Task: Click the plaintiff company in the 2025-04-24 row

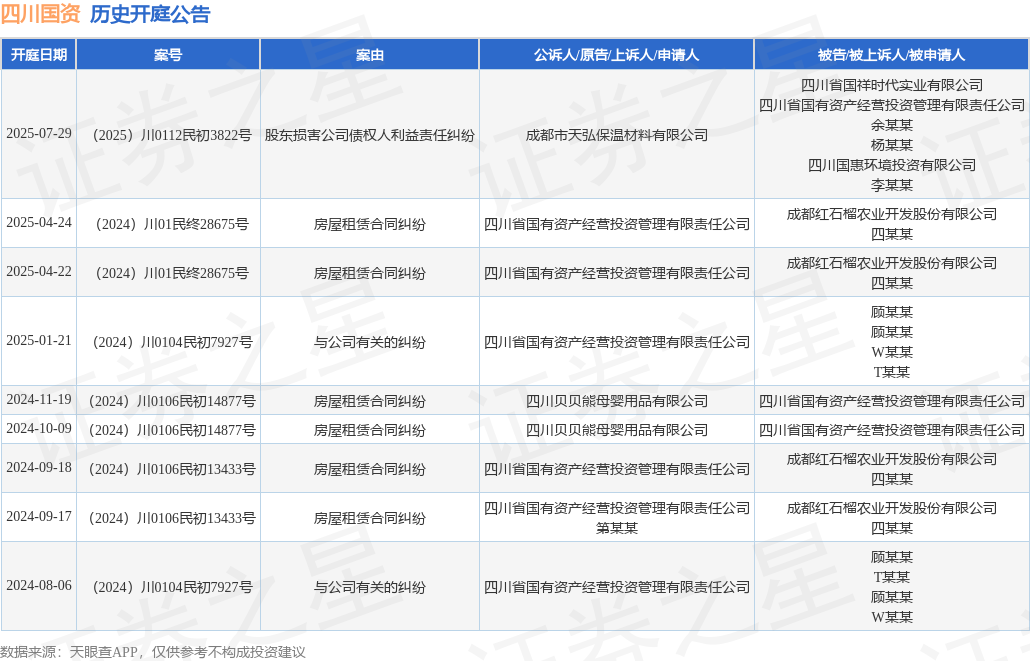Action: click(x=617, y=224)
